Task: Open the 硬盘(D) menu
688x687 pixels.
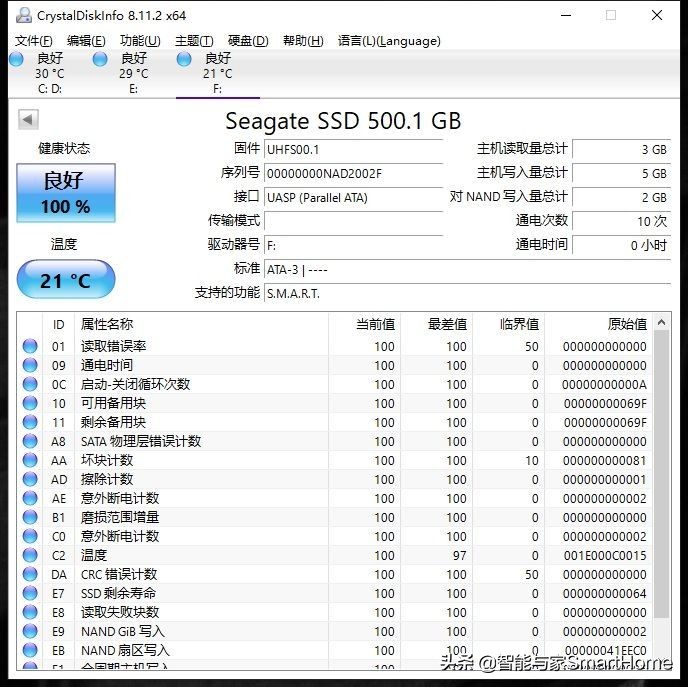Action: pos(248,41)
